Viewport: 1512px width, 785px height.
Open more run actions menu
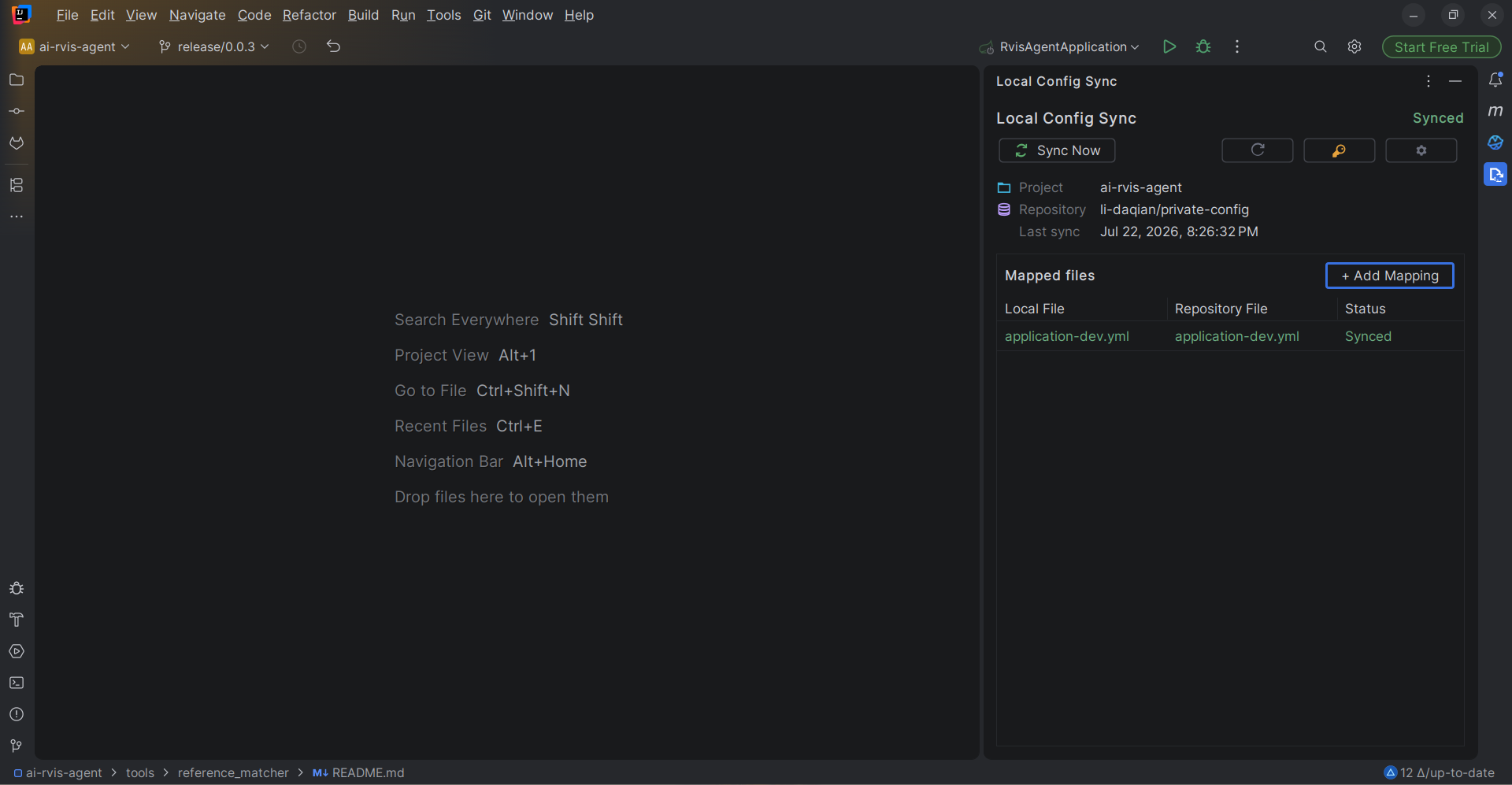[x=1237, y=46]
